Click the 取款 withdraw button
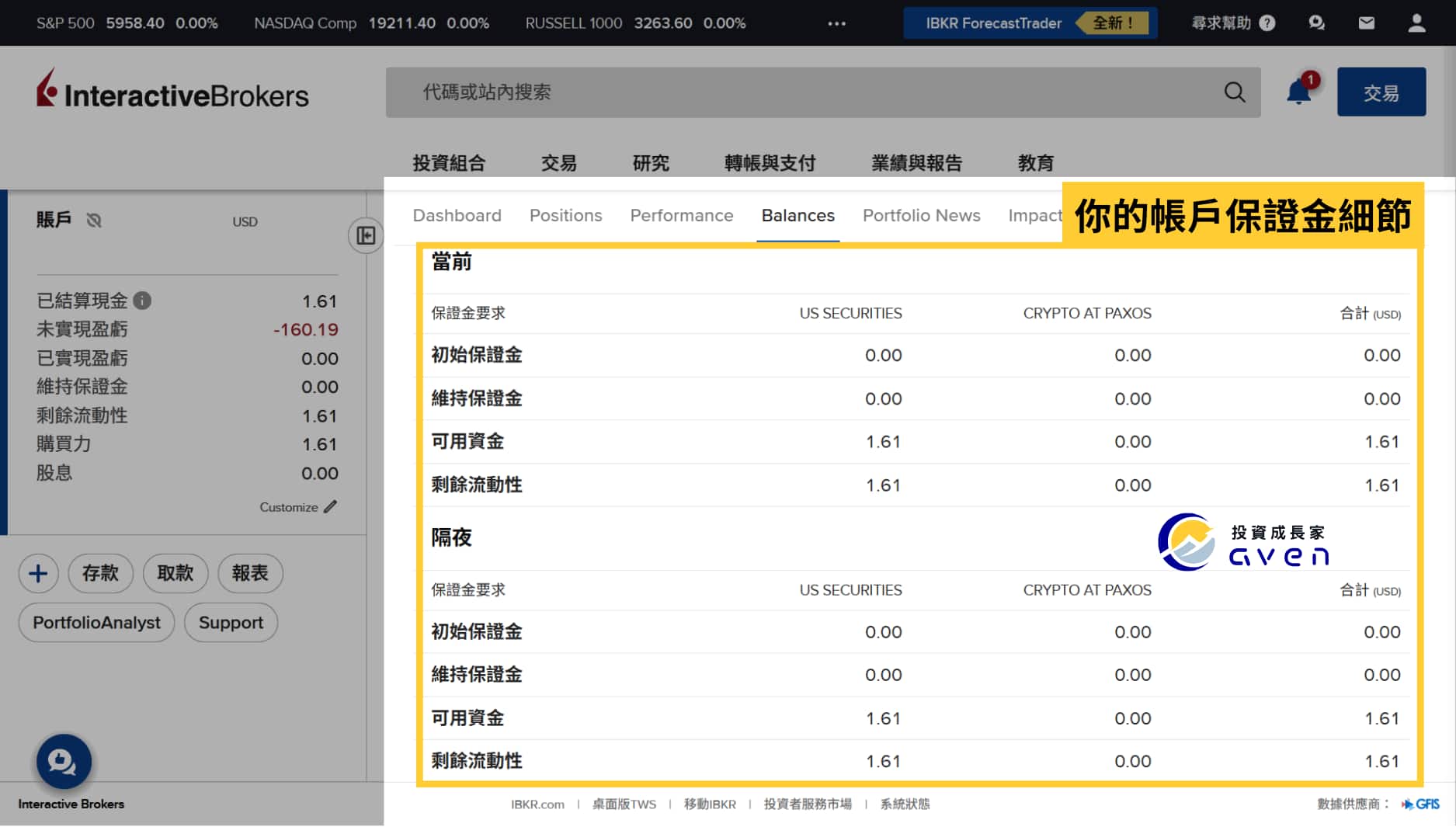1456x827 pixels. pyautogui.click(x=175, y=573)
